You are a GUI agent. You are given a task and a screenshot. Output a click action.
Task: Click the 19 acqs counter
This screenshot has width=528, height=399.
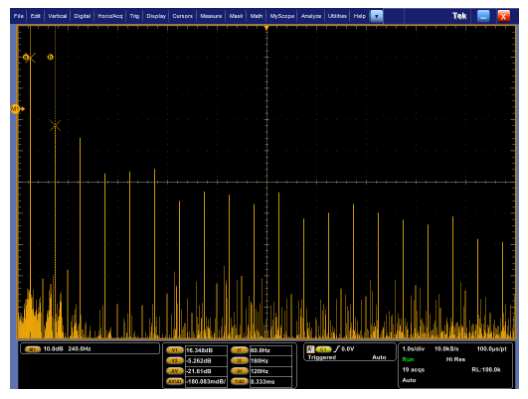pyautogui.click(x=414, y=370)
